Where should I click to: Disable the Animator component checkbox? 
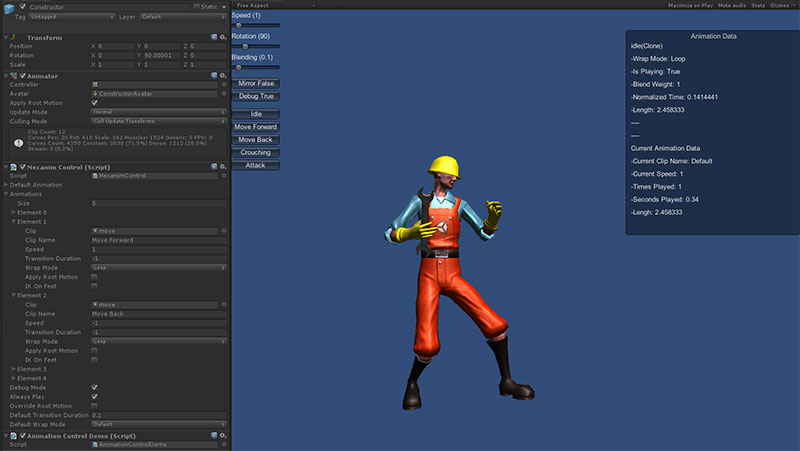(x=23, y=76)
